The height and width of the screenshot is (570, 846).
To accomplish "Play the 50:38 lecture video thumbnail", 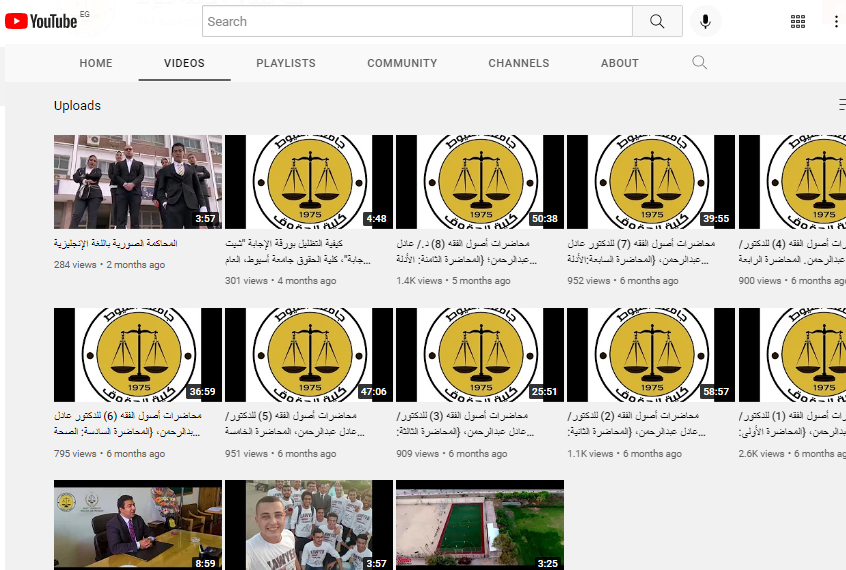I will [479, 182].
